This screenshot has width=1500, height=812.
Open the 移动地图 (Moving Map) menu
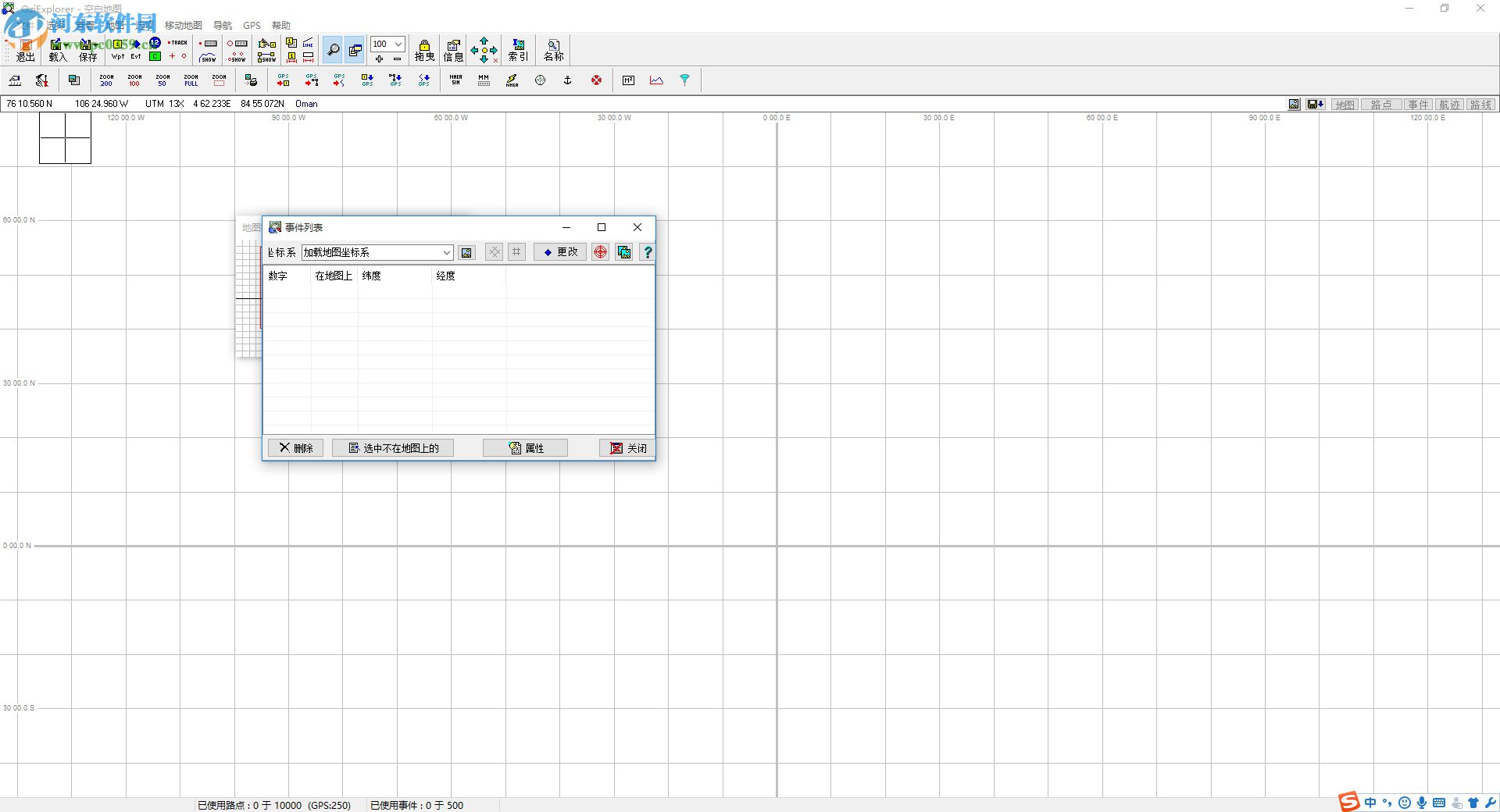pos(183,25)
